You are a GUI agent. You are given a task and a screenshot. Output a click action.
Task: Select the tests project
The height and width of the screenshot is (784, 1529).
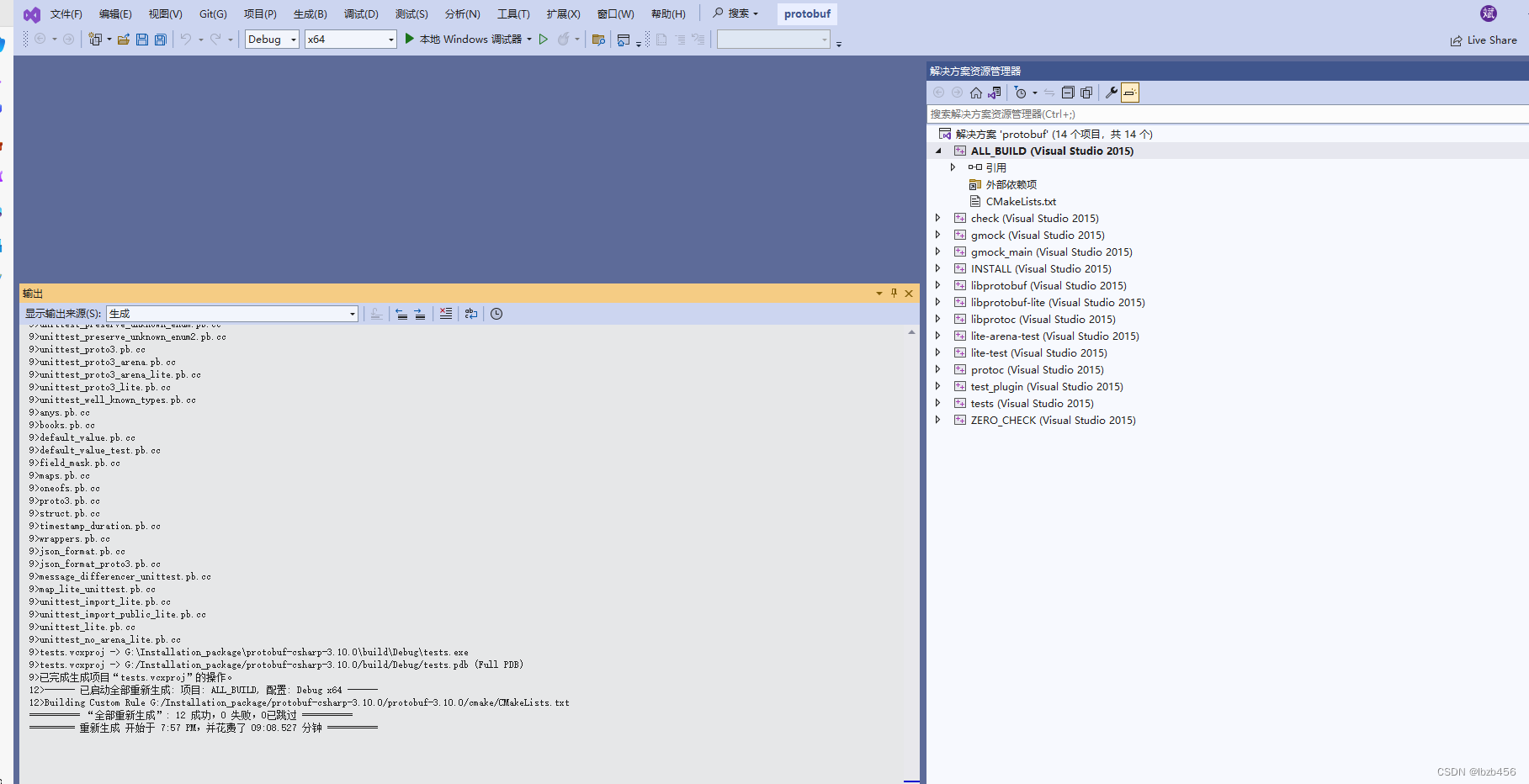pyautogui.click(x=1032, y=403)
